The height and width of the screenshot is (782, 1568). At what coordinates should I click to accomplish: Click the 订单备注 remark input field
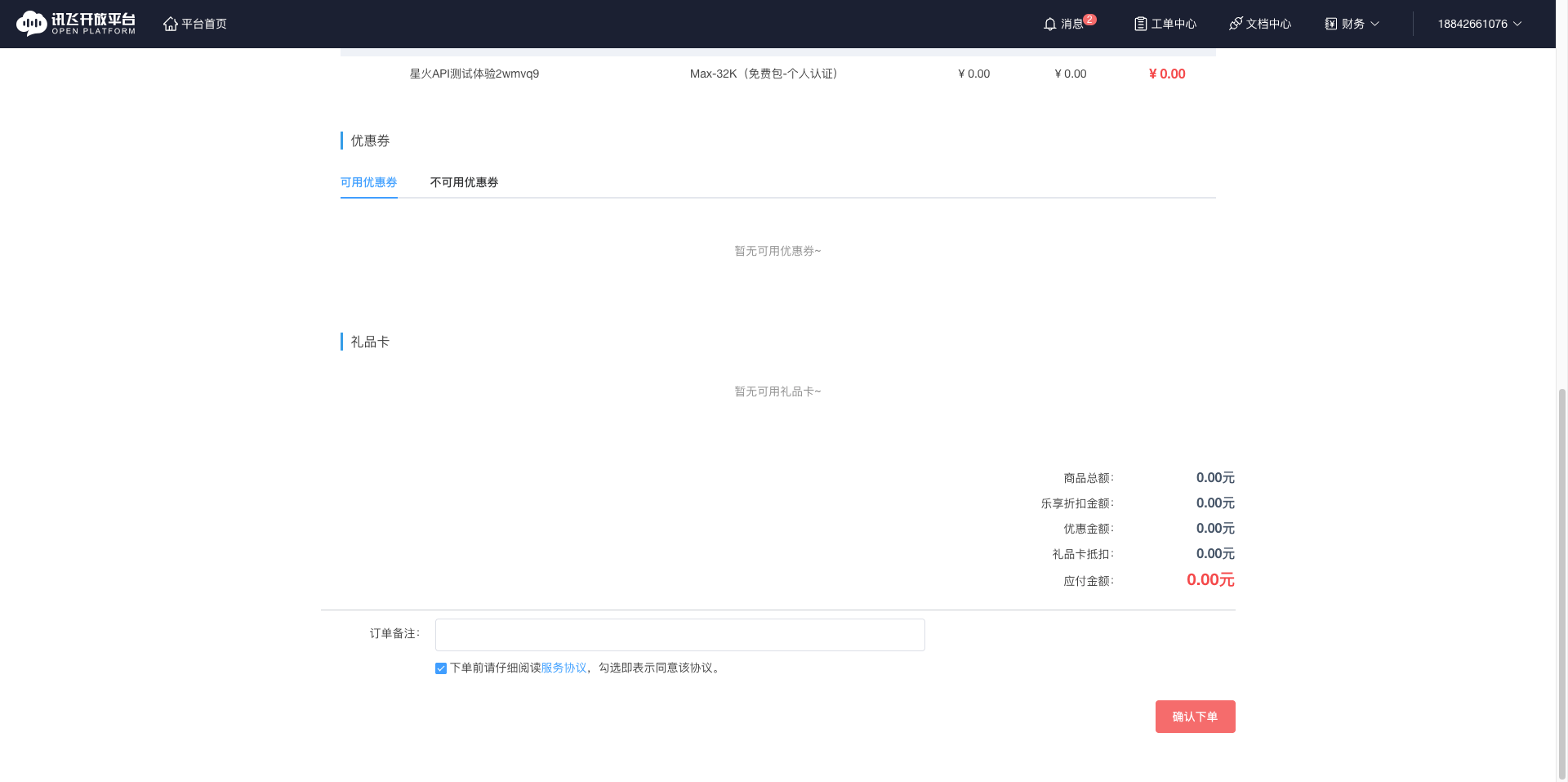point(679,635)
